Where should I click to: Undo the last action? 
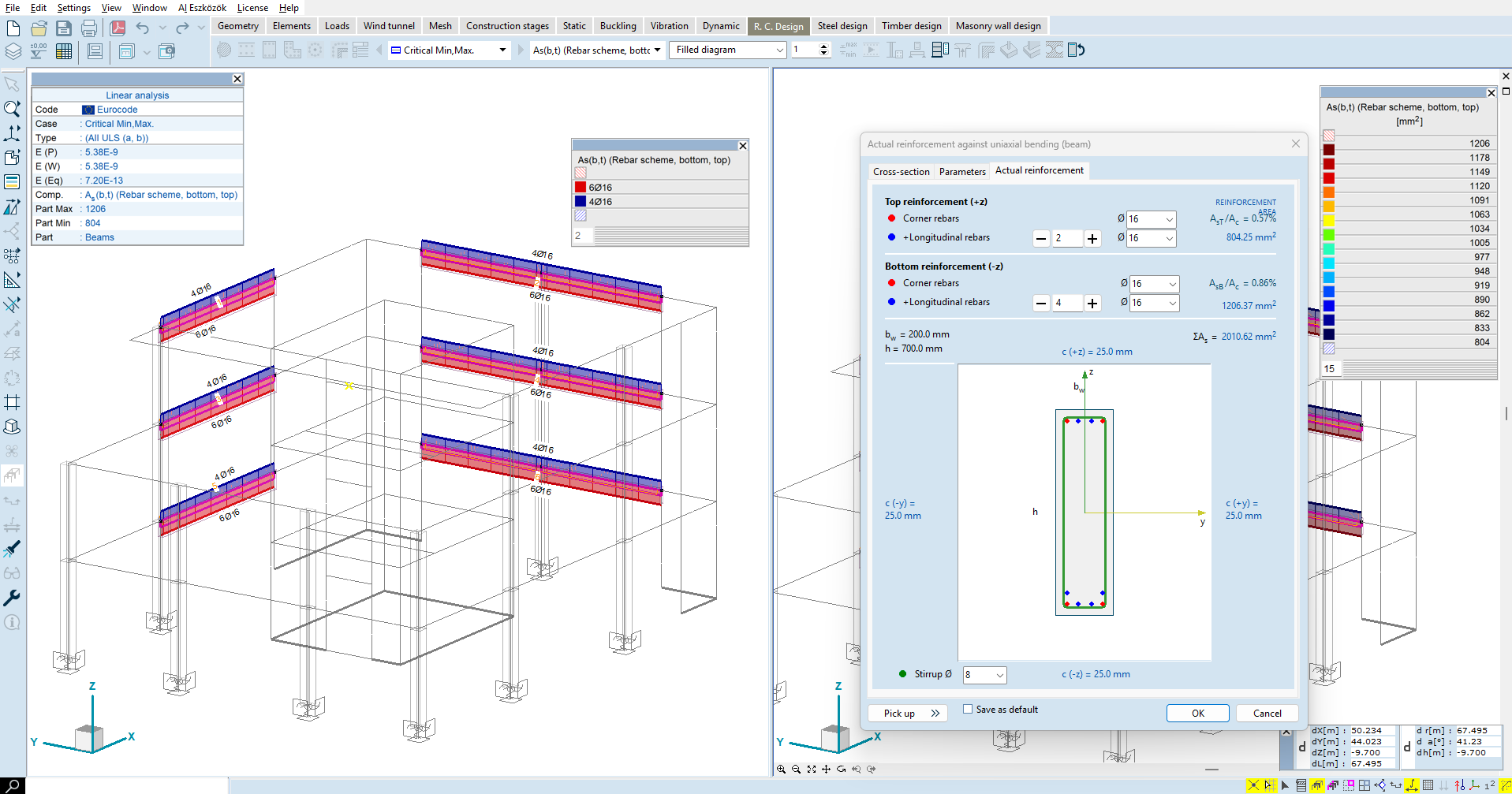tap(142, 28)
